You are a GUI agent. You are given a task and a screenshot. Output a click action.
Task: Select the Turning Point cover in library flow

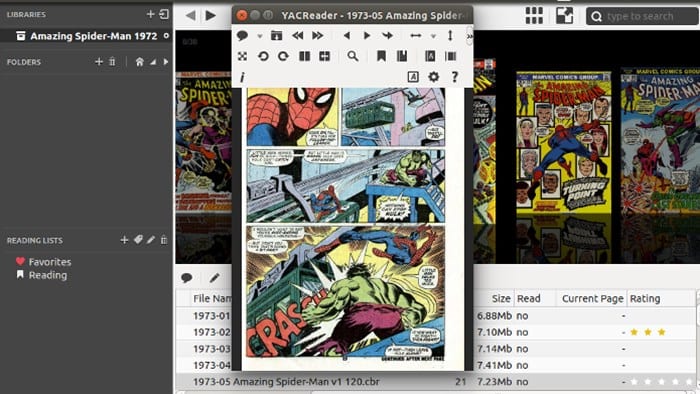[563, 142]
